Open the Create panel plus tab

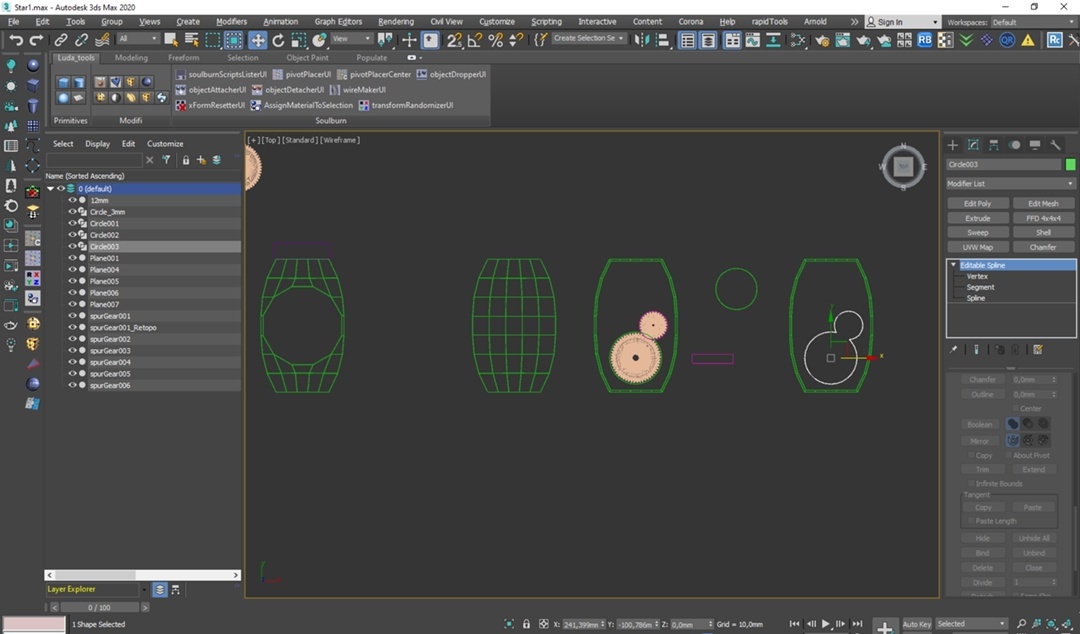pyautogui.click(x=953, y=145)
